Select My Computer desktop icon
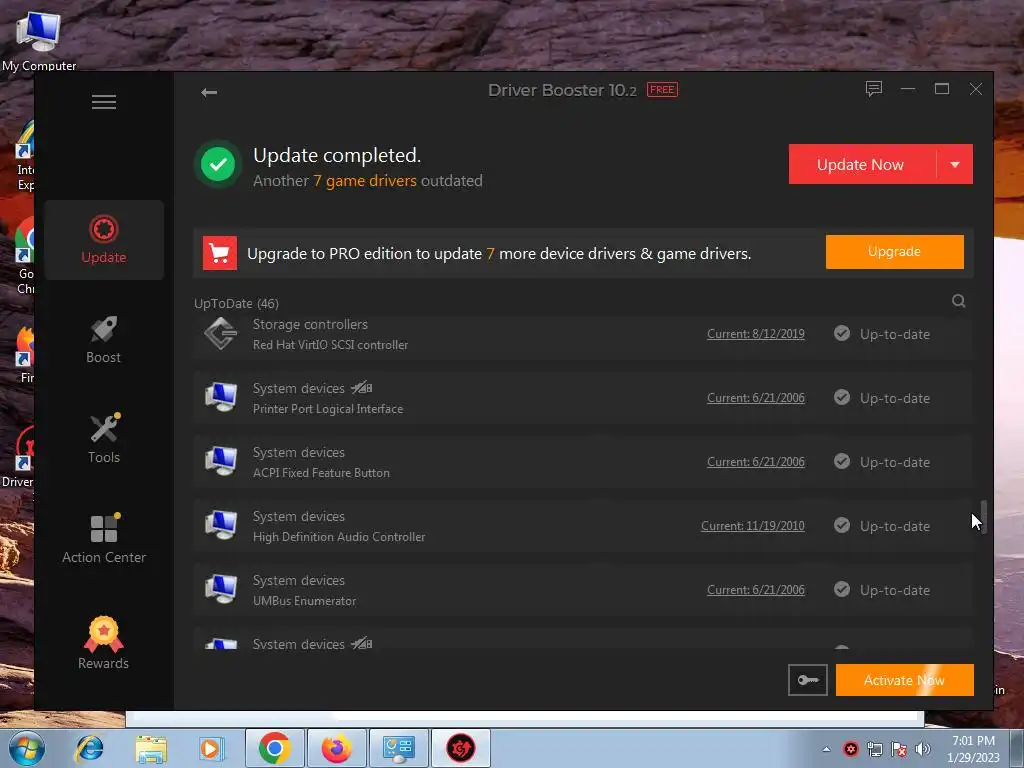The image size is (1024, 768). tap(39, 40)
